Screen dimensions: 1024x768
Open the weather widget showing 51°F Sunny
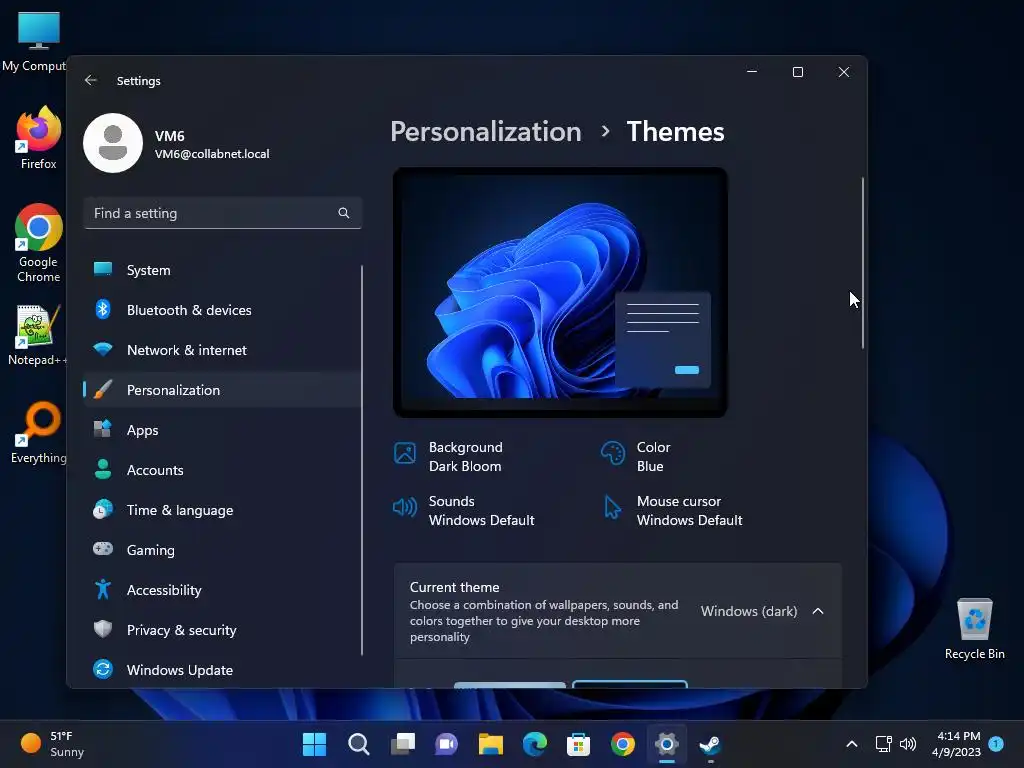pyautogui.click(x=52, y=744)
